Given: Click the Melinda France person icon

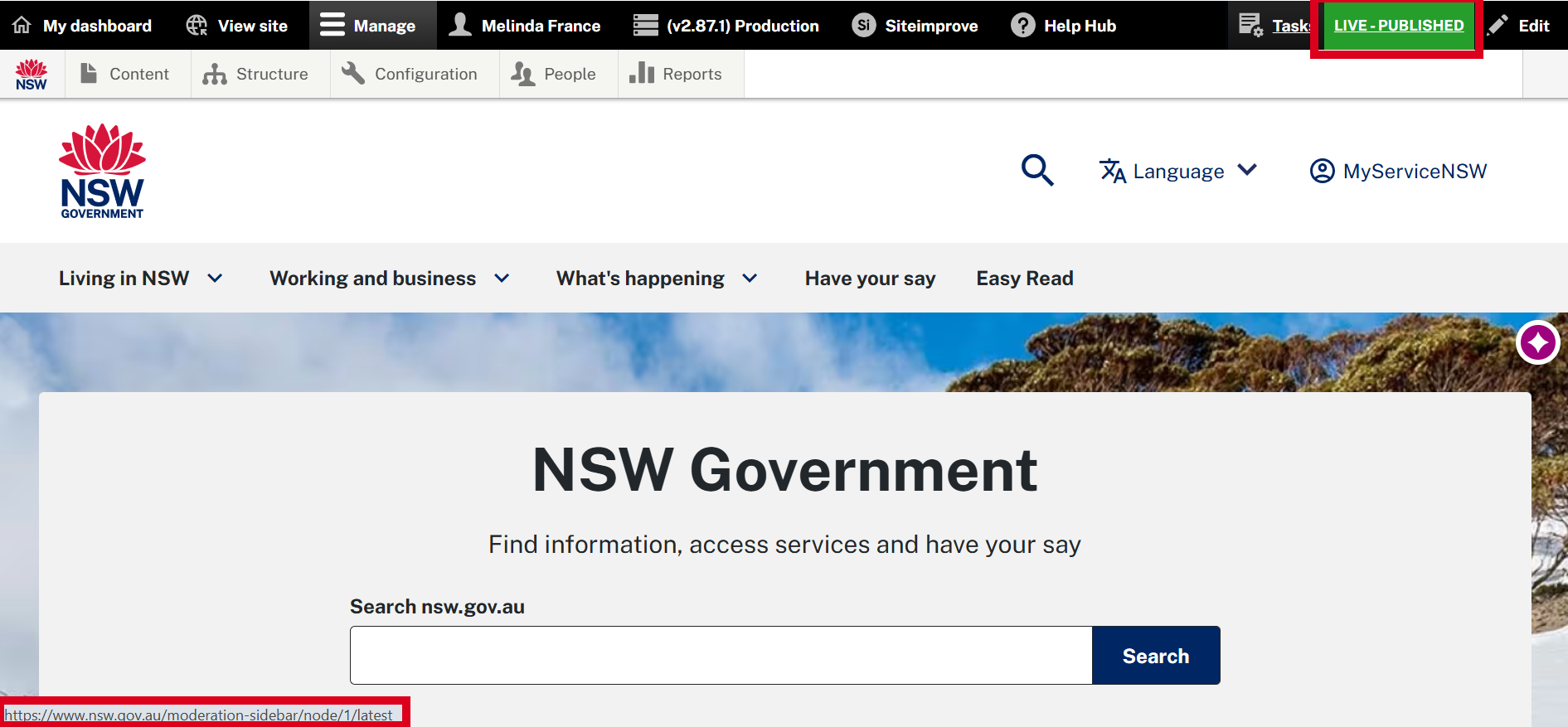Looking at the screenshot, I should [x=460, y=25].
